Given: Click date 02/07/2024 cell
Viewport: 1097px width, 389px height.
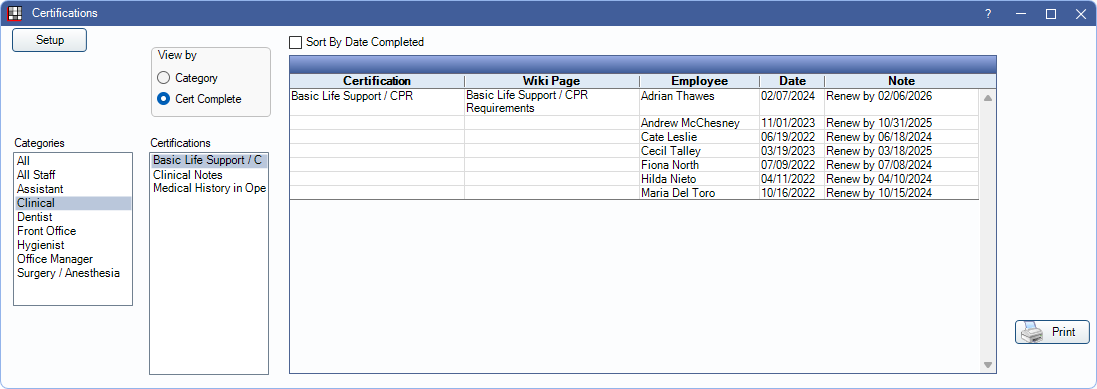Looking at the screenshot, I should coord(792,102).
